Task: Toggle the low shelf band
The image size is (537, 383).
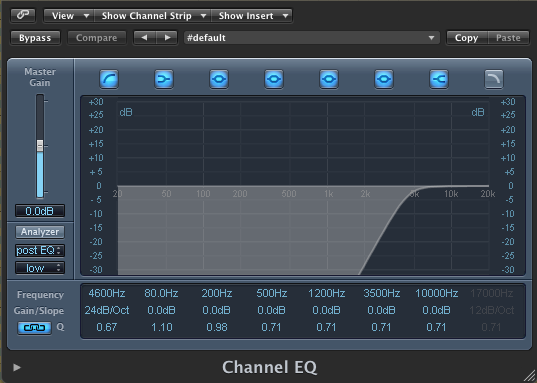Action: click(164, 79)
